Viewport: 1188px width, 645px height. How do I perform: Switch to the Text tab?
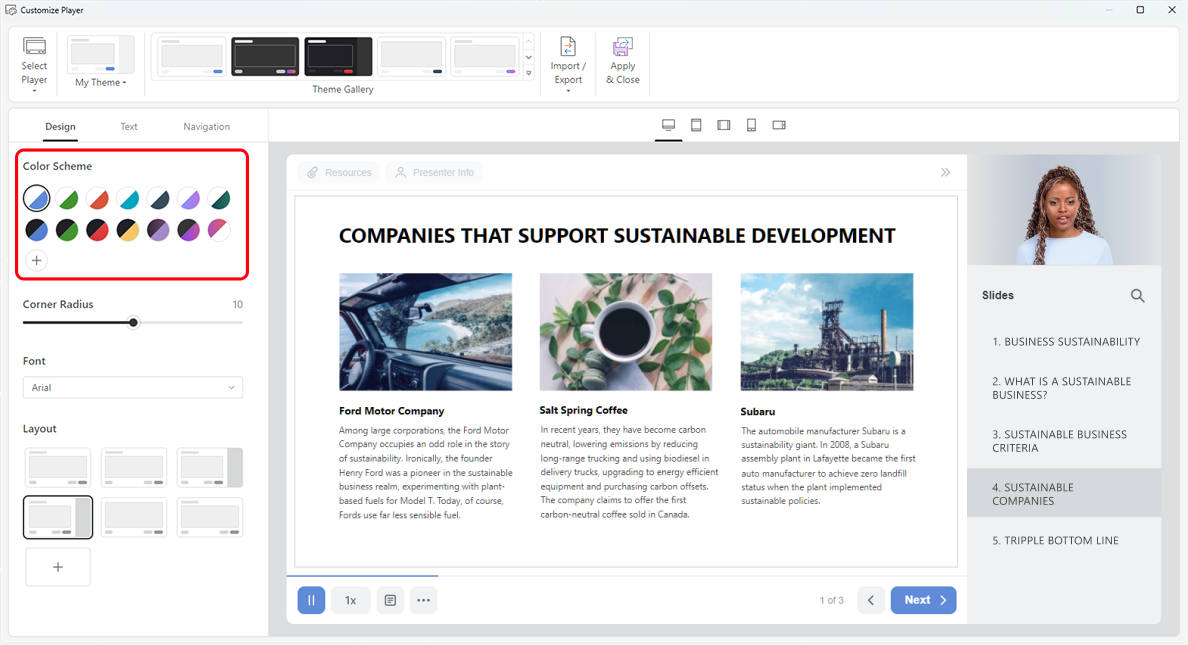point(129,127)
